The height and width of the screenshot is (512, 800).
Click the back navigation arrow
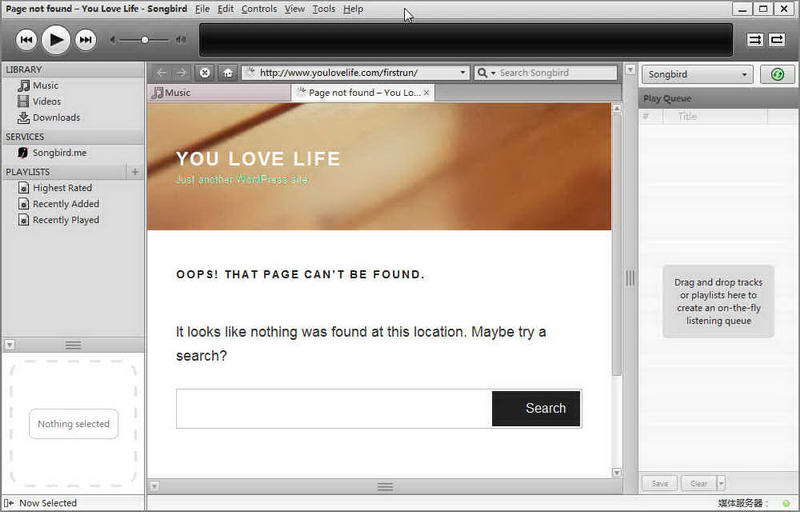click(x=162, y=72)
